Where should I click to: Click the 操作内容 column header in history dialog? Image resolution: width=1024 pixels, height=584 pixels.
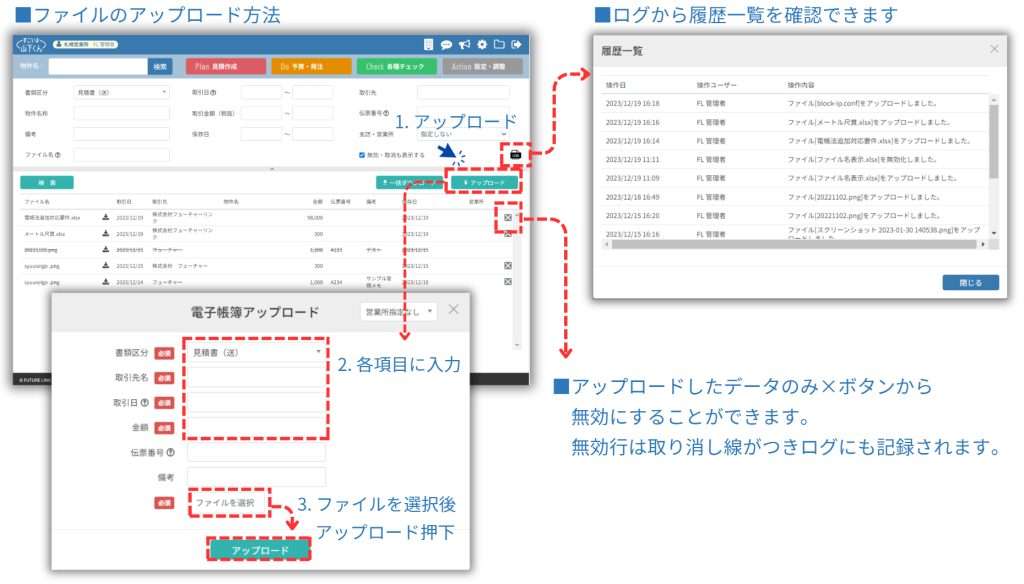[801, 85]
